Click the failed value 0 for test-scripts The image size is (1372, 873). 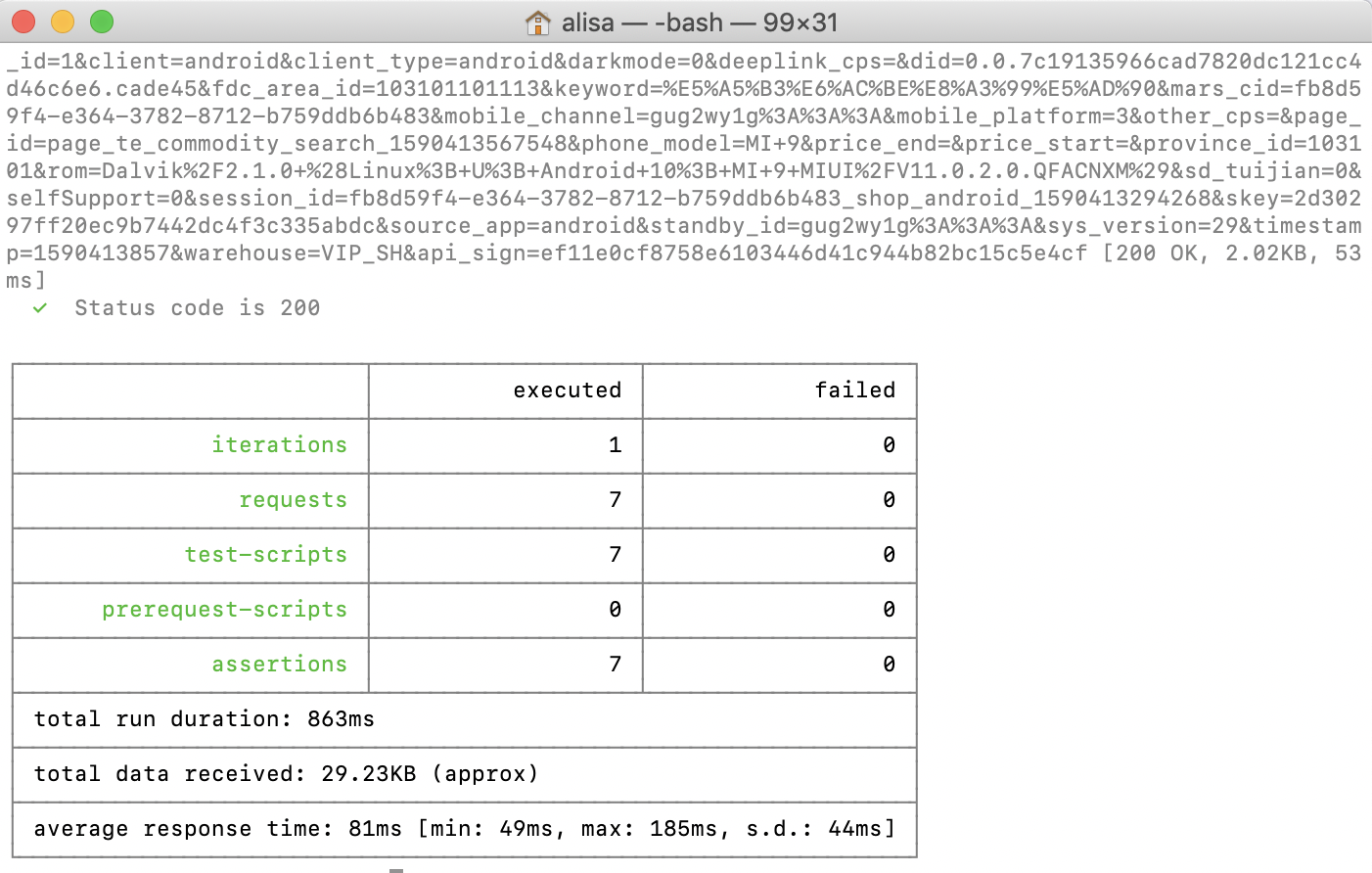point(889,555)
